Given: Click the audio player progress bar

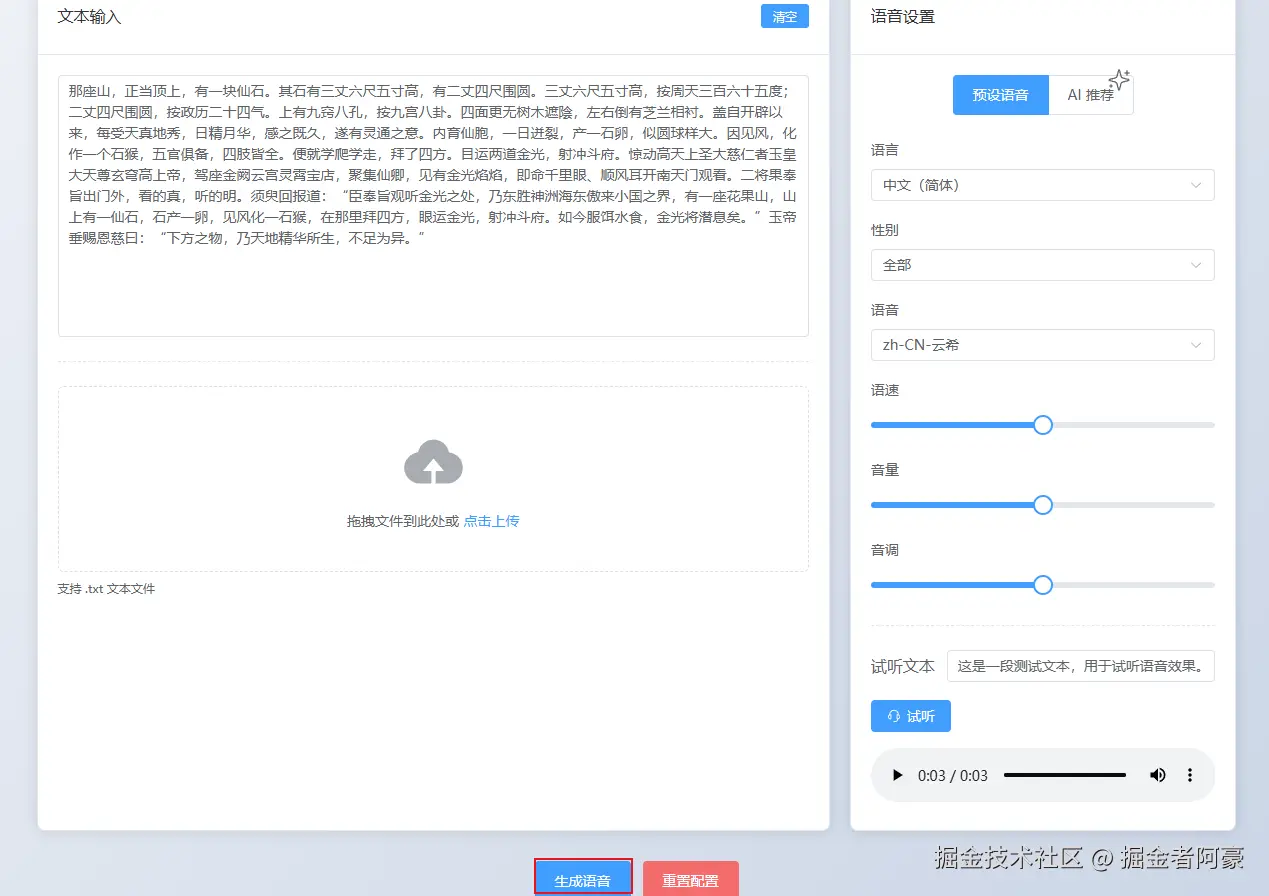Looking at the screenshot, I should point(1065,775).
